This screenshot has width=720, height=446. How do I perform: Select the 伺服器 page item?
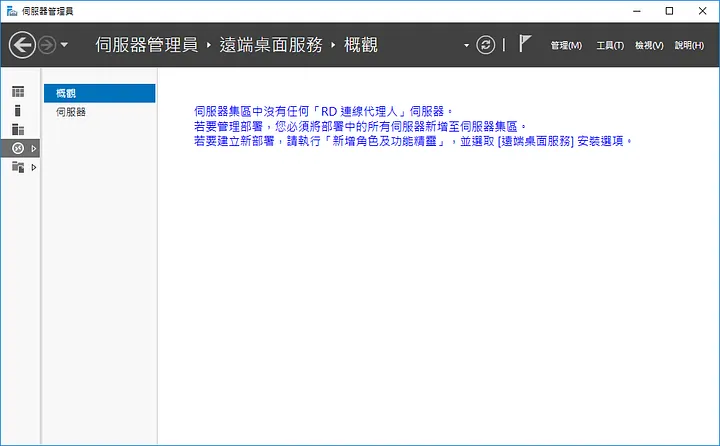tap(100, 112)
